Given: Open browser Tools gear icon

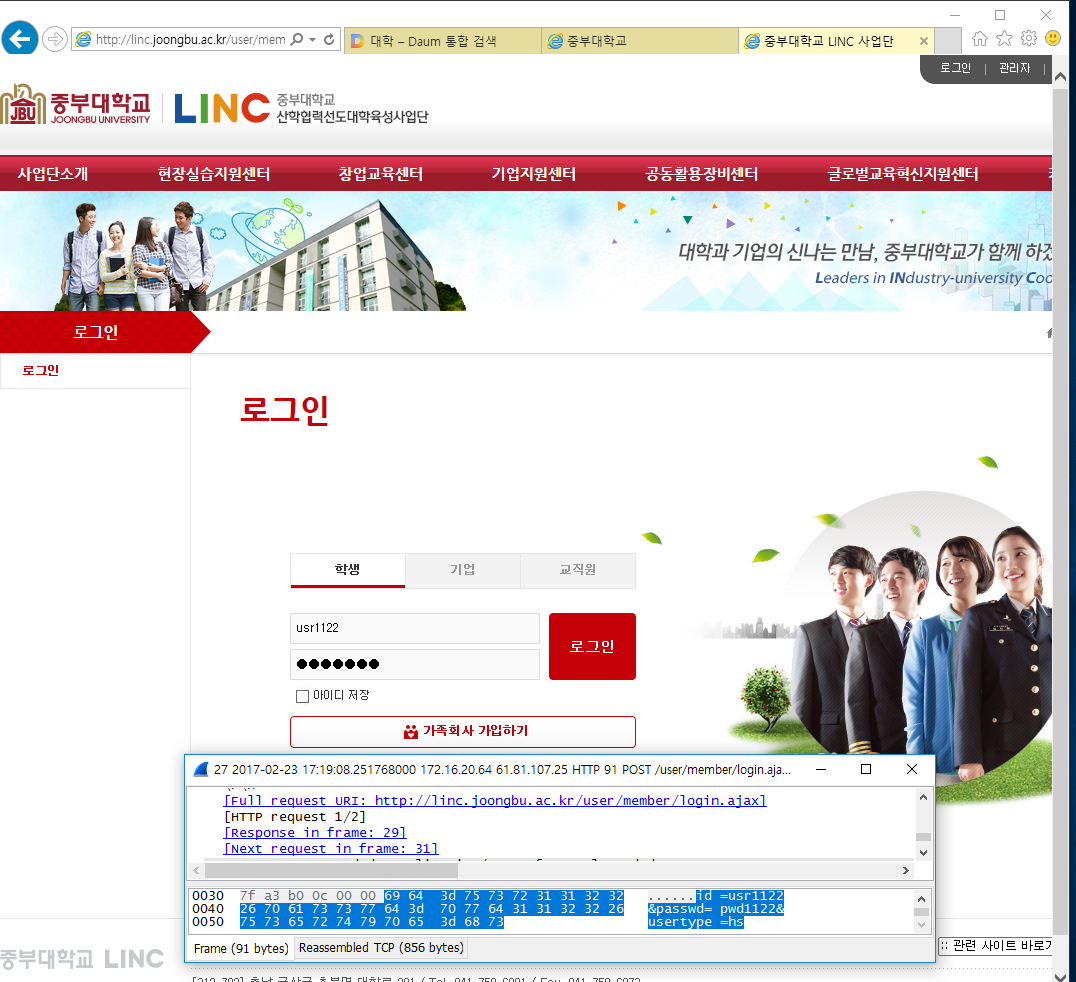Looking at the screenshot, I should point(1029,39).
